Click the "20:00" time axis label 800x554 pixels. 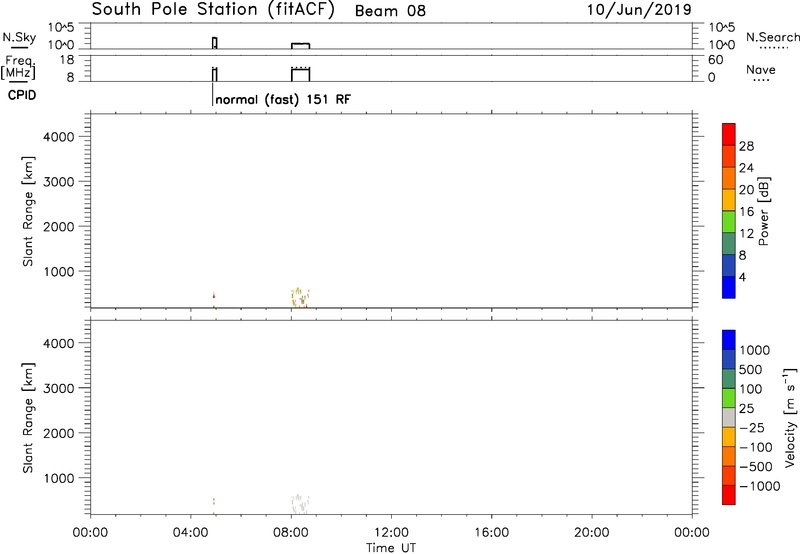[592, 533]
